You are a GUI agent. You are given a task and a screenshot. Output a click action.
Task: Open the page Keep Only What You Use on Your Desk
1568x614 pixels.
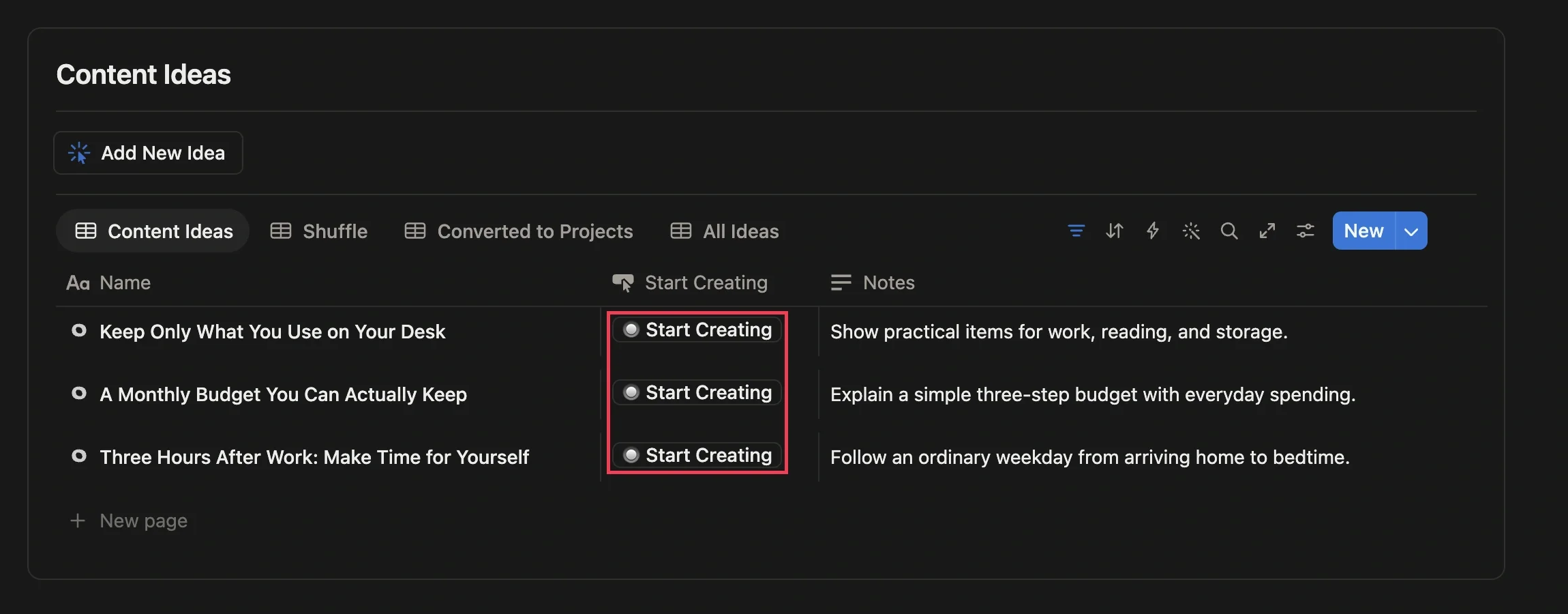[x=272, y=332]
